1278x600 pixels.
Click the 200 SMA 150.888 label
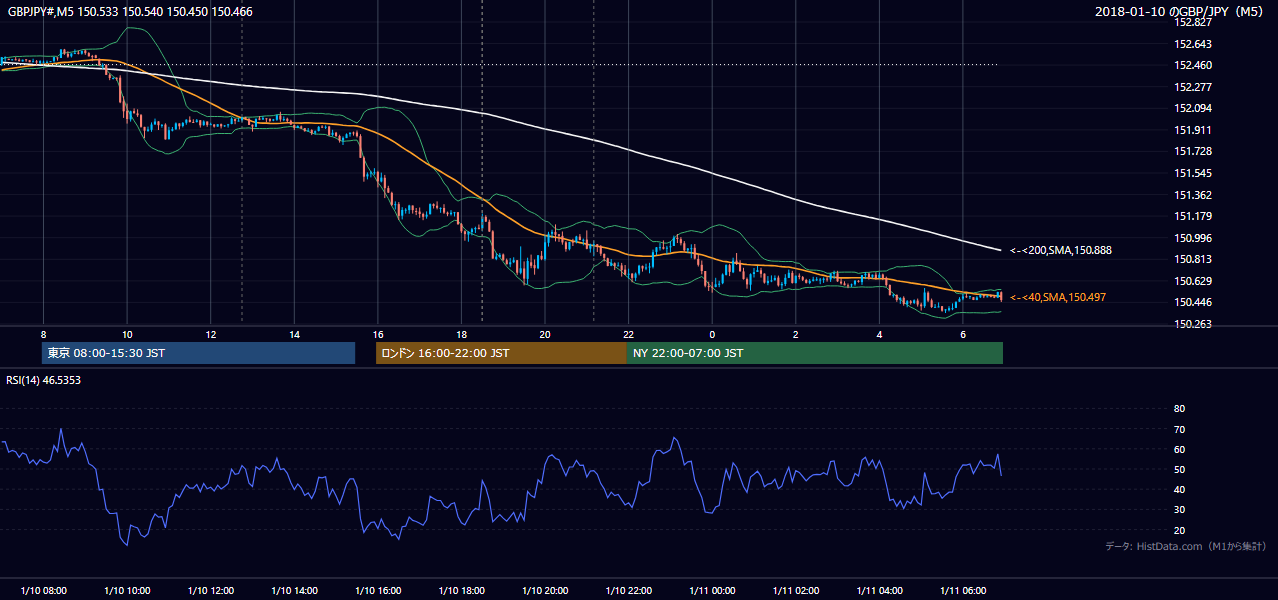coord(1060,250)
